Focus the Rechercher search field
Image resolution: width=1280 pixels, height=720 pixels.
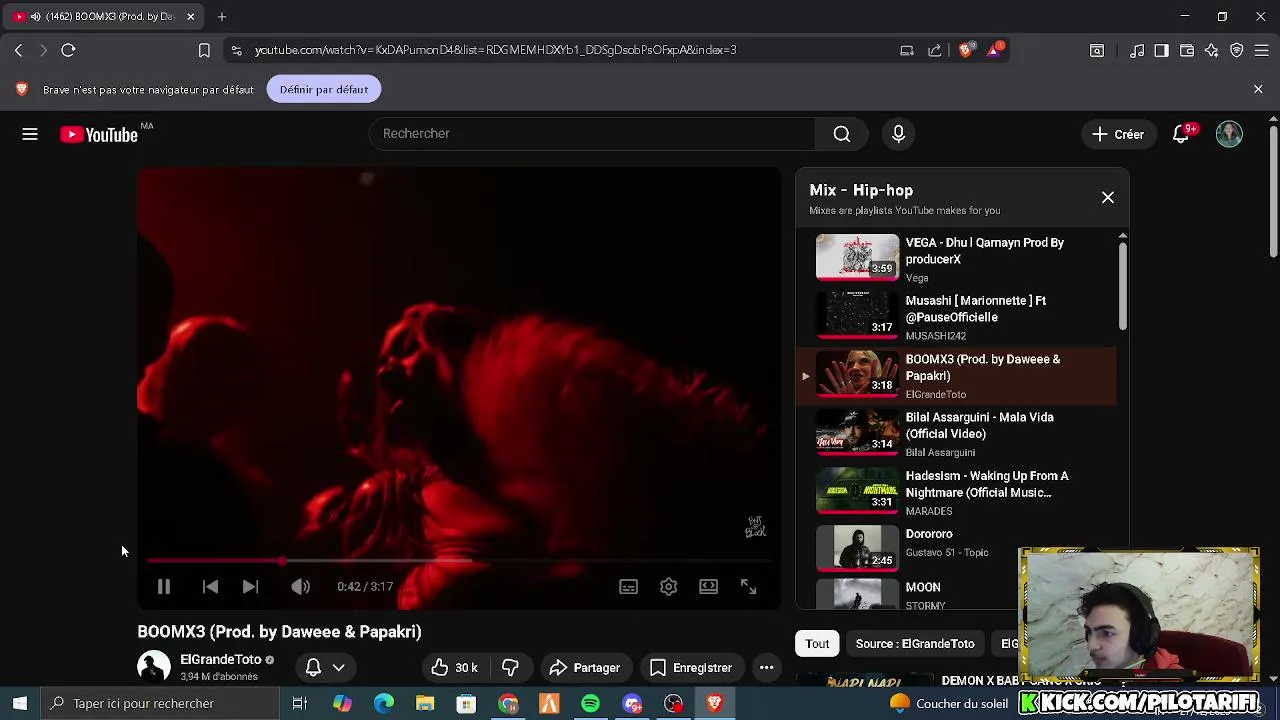pyautogui.click(x=592, y=134)
